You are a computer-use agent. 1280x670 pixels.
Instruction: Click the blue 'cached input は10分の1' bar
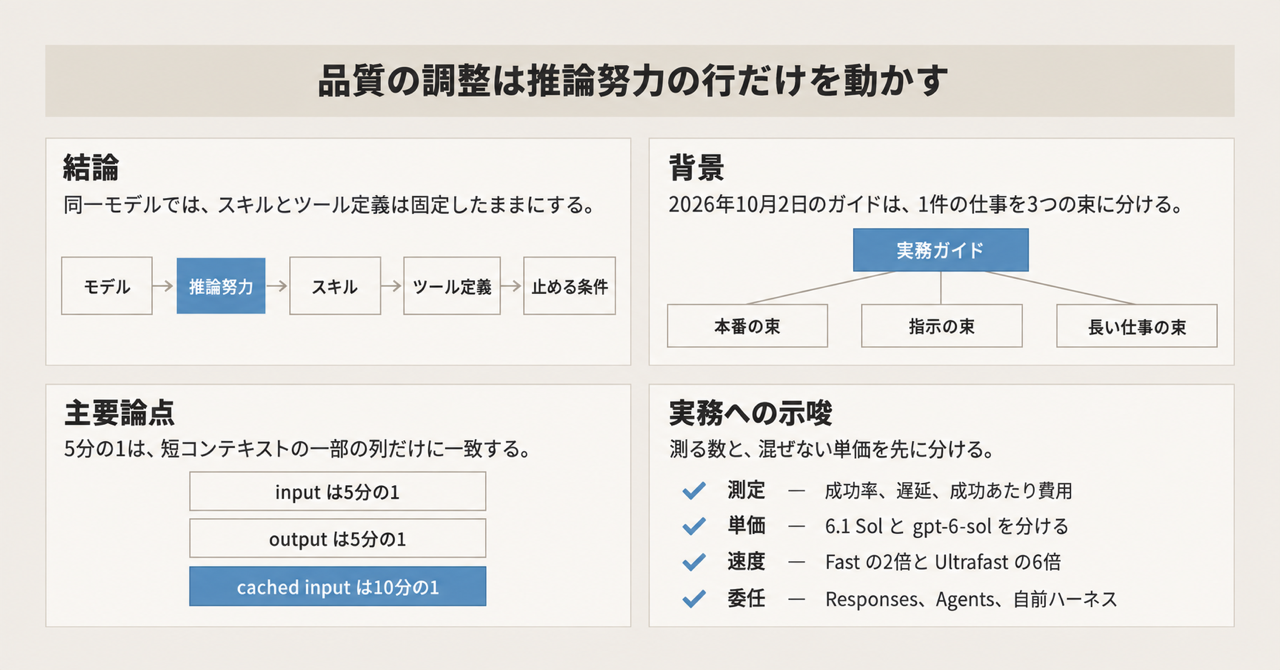pos(338,587)
